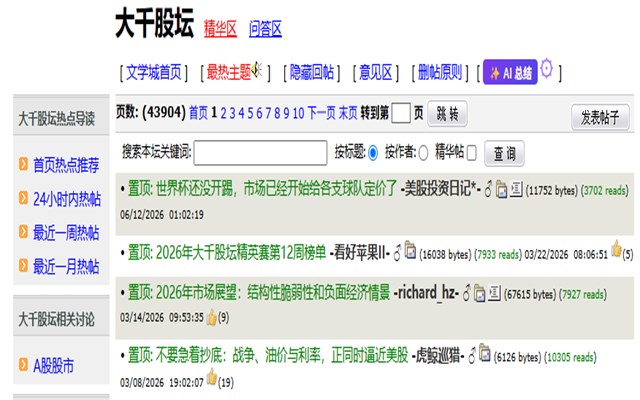Select the 按作者 radio button
This screenshot has width=640, height=400.
(x=423, y=153)
